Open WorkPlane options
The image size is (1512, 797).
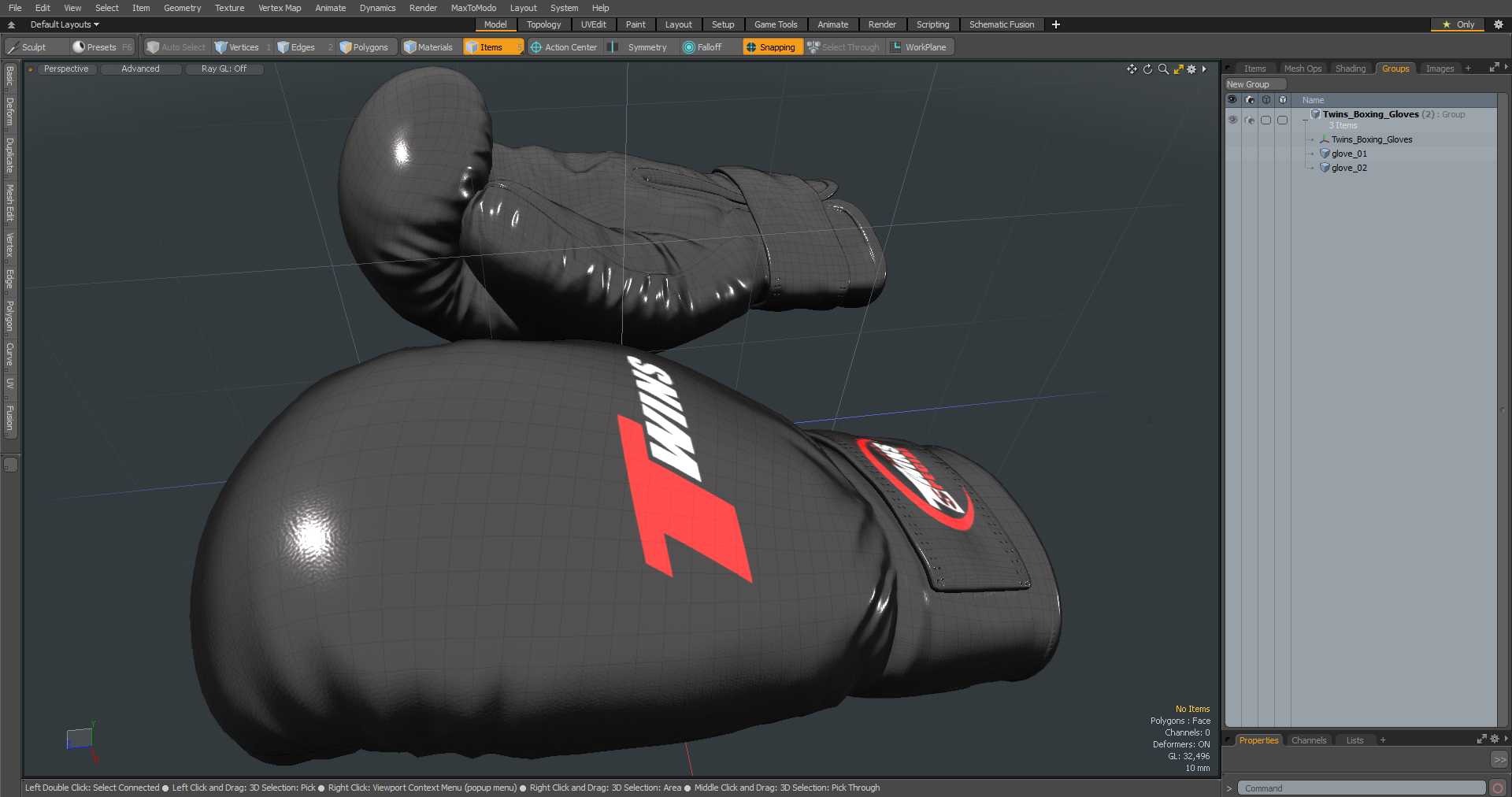pos(920,47)
